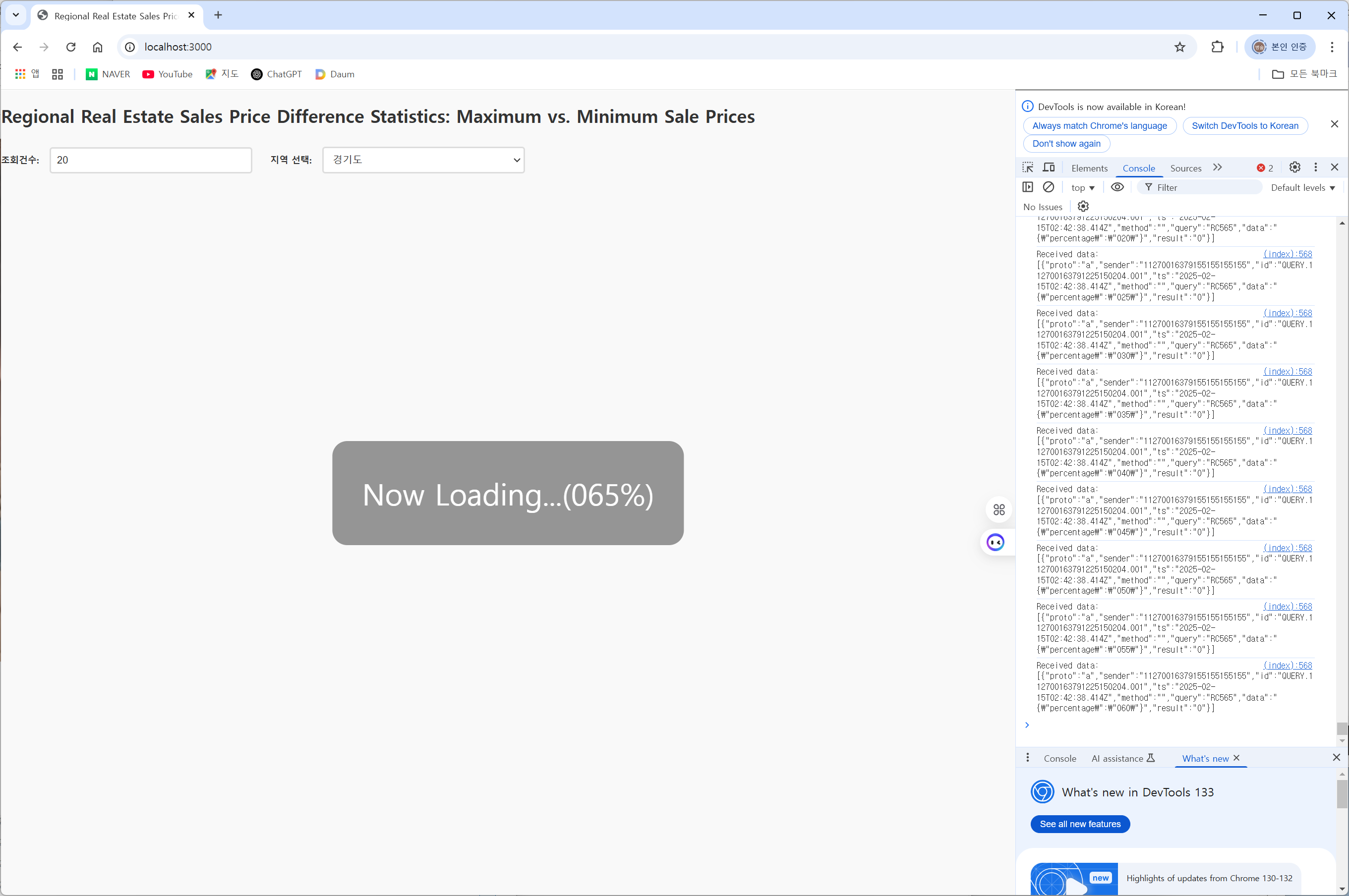
Task: Click the 조회건수 number input field
Action: pos(151,160)
